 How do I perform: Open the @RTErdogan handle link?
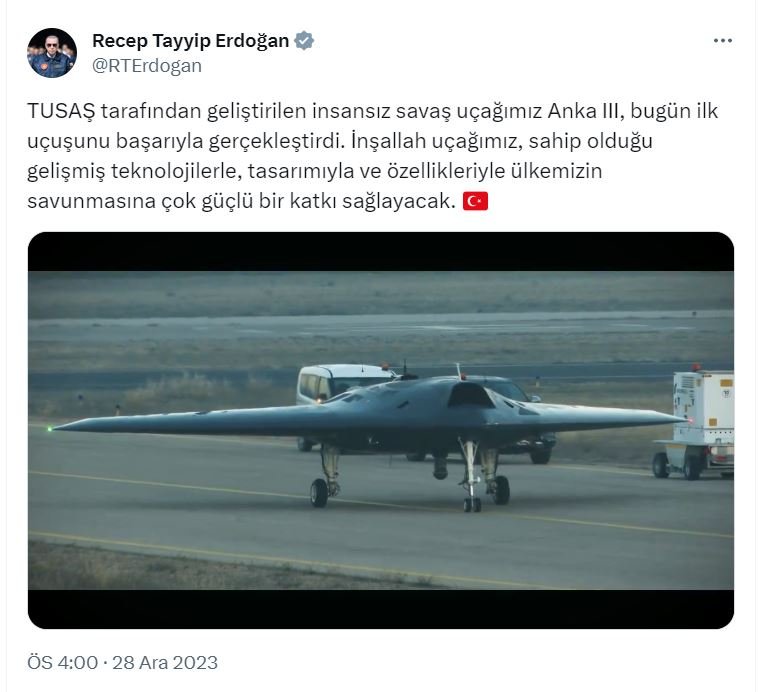147,66
